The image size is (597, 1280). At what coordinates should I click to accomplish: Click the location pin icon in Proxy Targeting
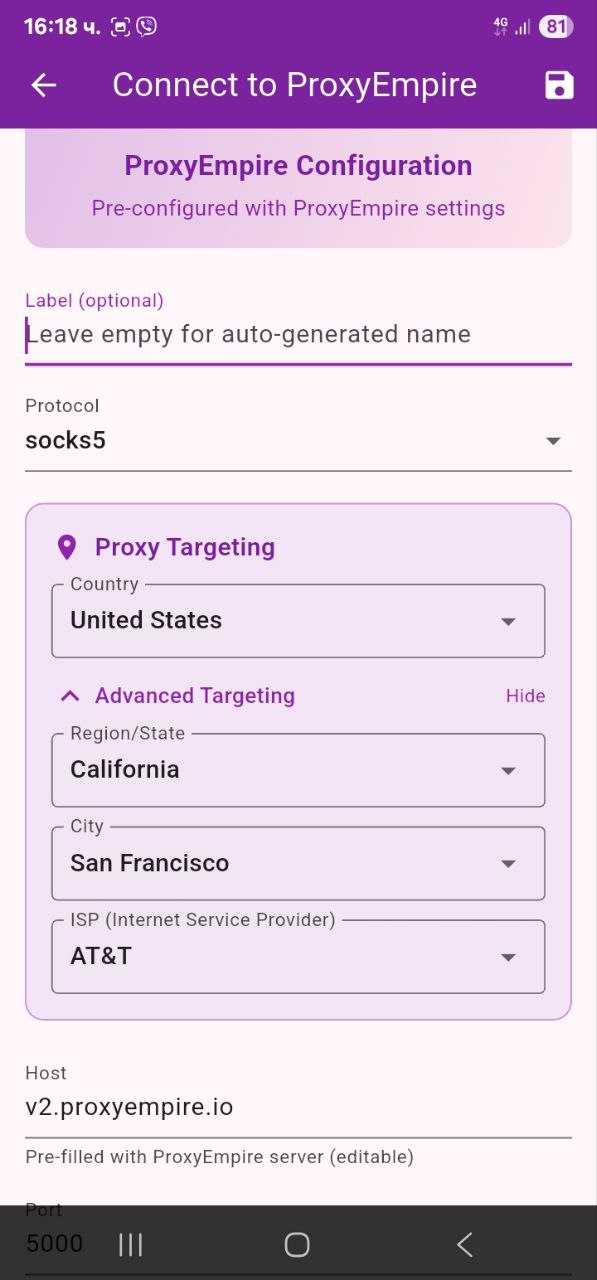coord(66,547)
